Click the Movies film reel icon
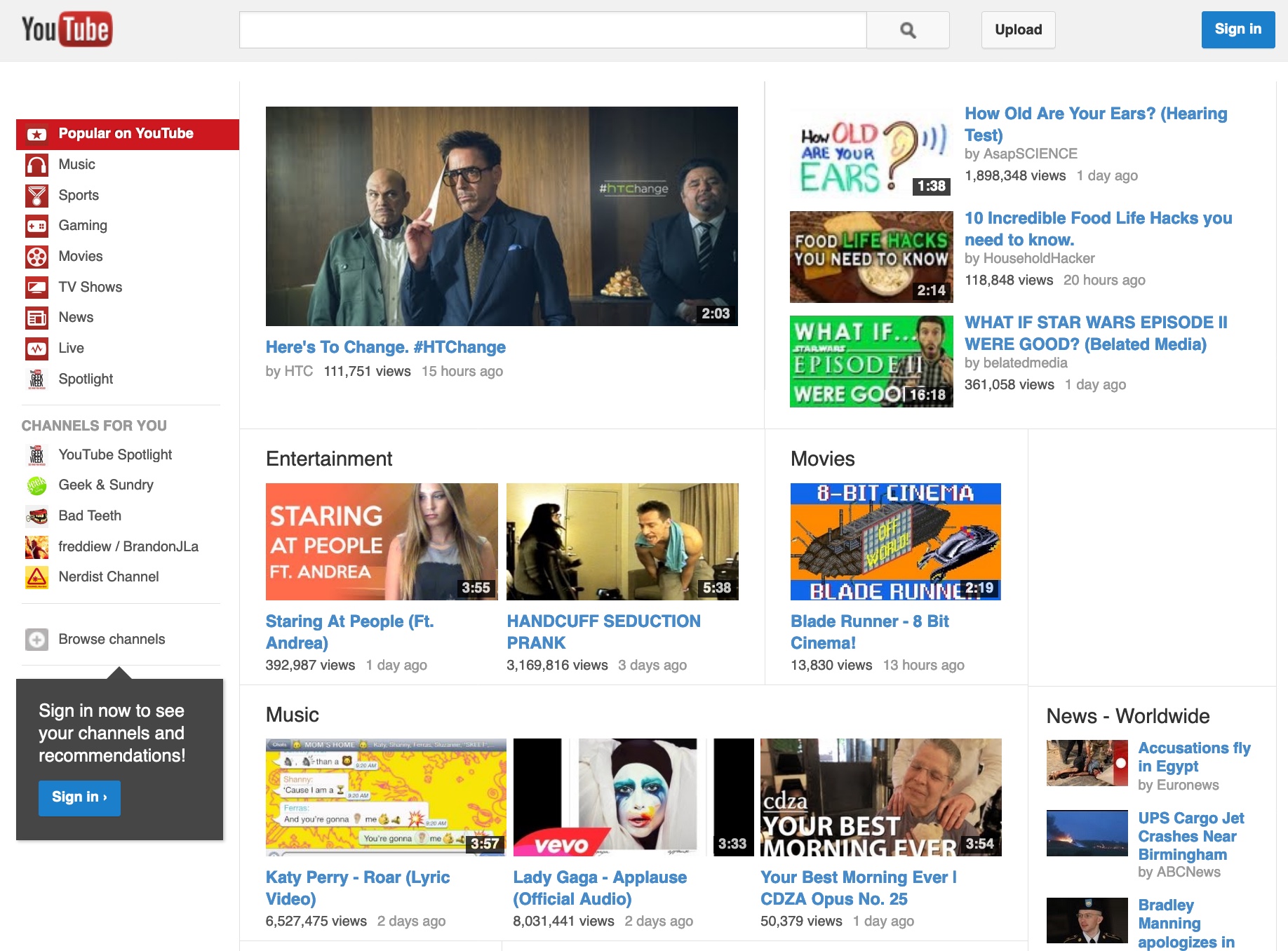 pos(36,257)
